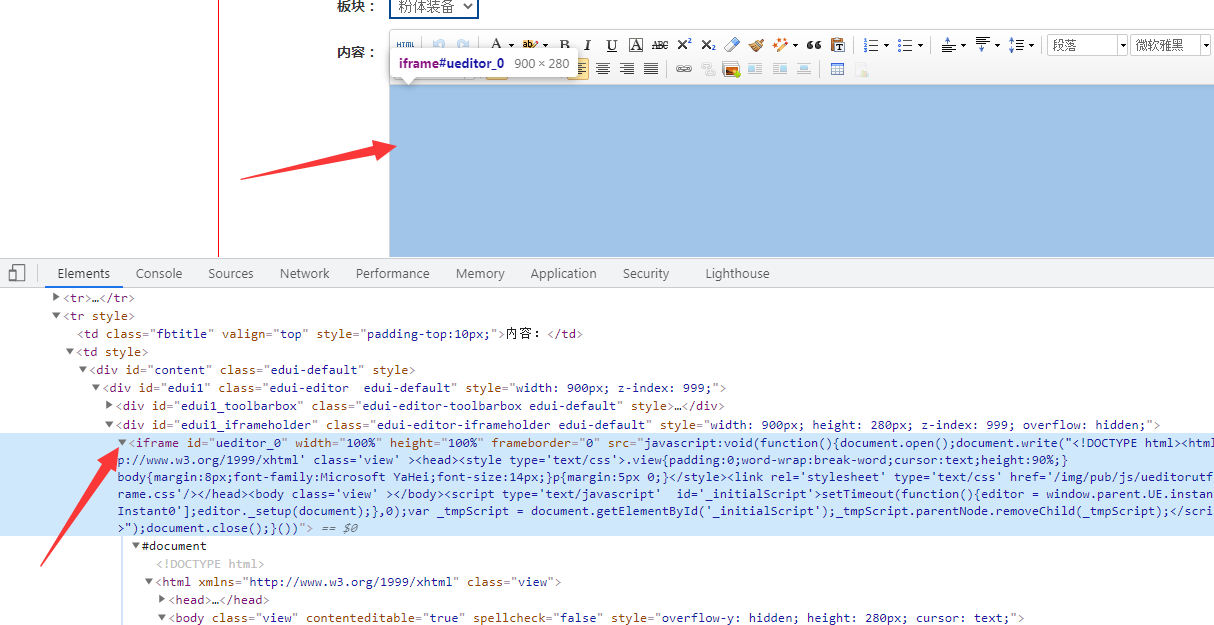Apply strikethrough with the ABC icon
This screenshot has width=1214, height=625.
pyautogui.click(x=660, y=44)
